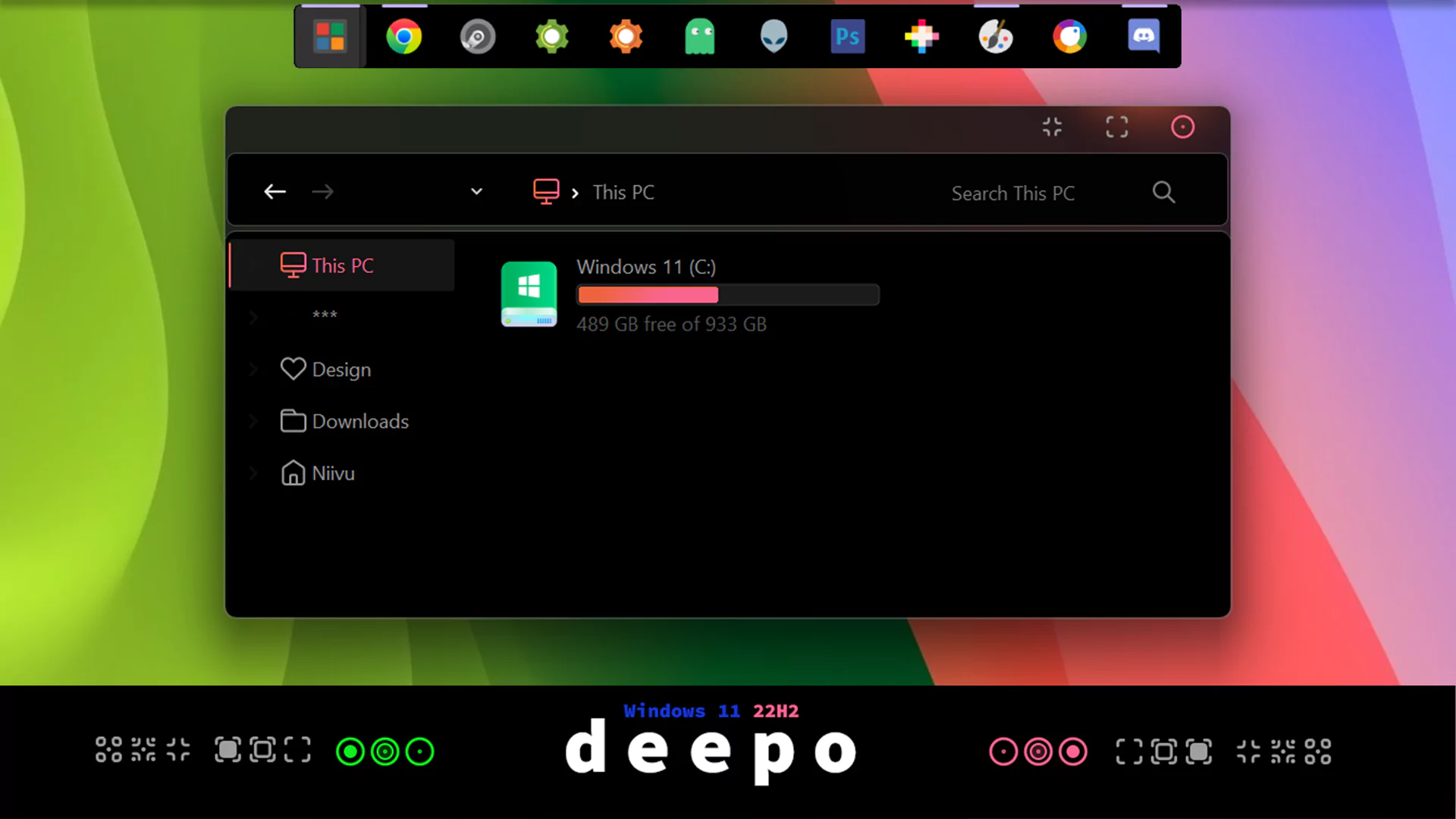Open Adobe Photoshop from the dock
Viewport: 1456px width, 819px height.
coord(848,36)
